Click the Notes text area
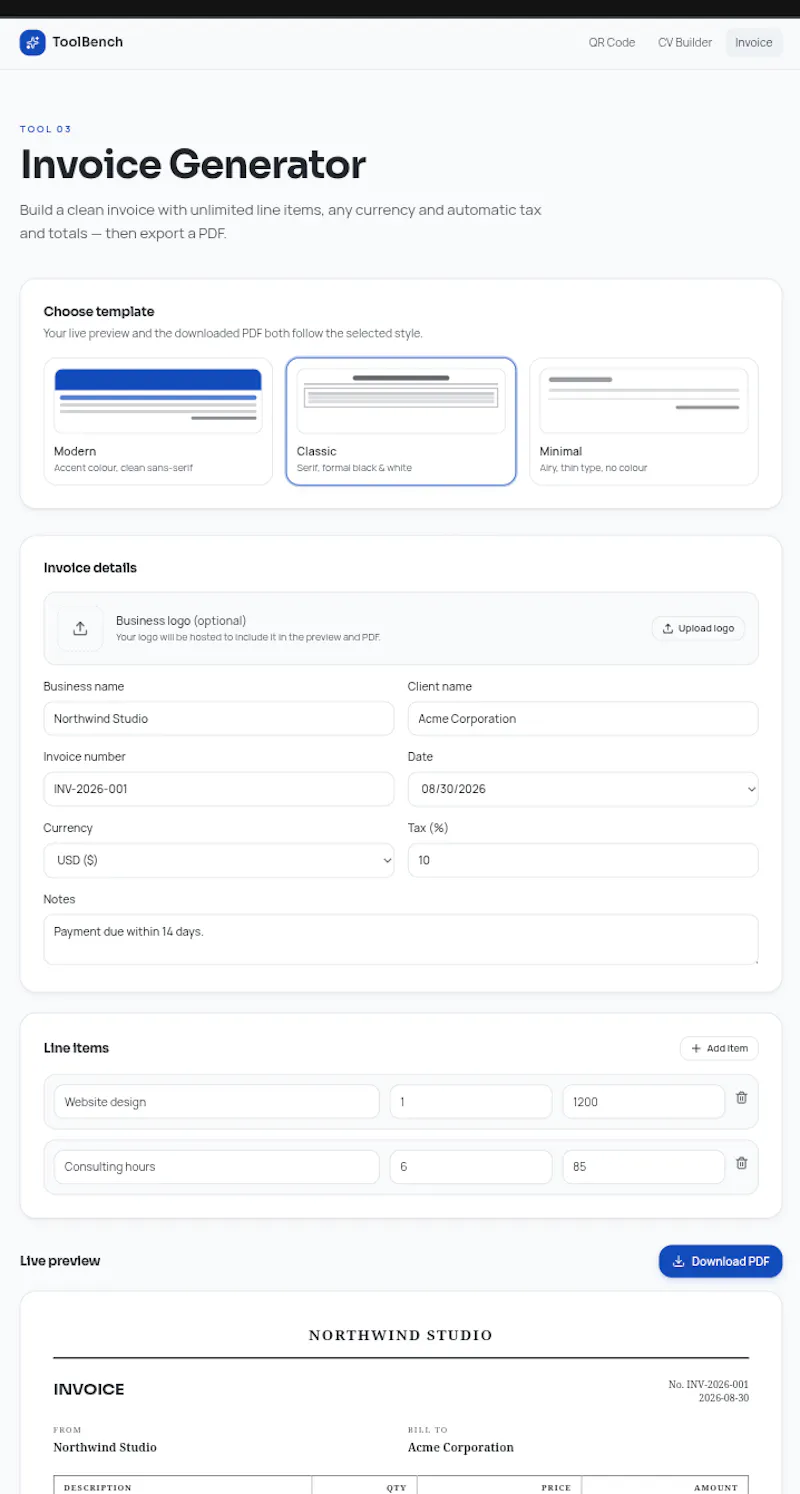Image resolution: width=800 pixels, height=1494 pixels. (x=401, y=939)
